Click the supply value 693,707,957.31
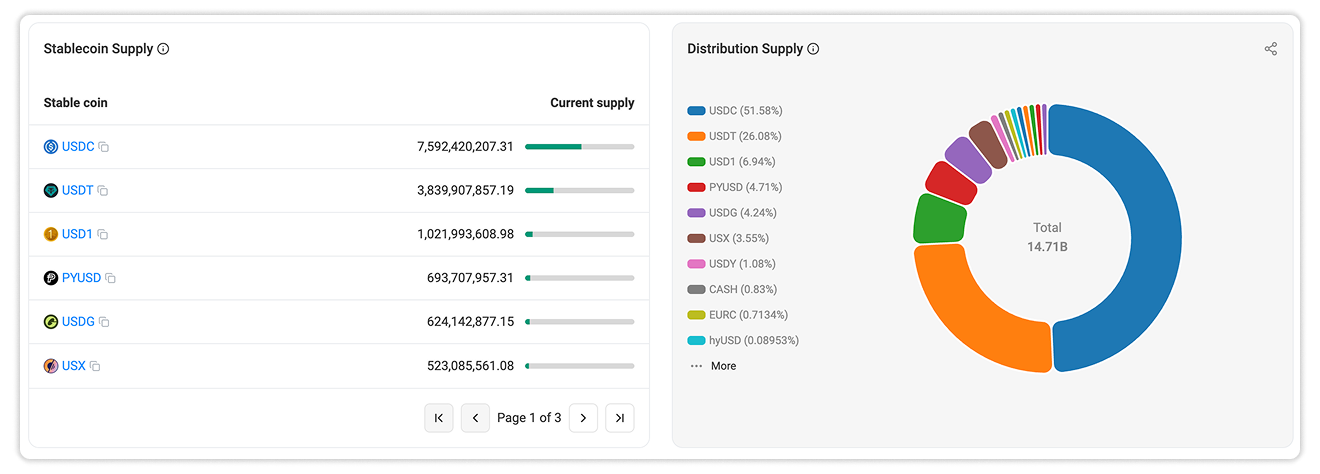1320x474 pixels. 470,278
